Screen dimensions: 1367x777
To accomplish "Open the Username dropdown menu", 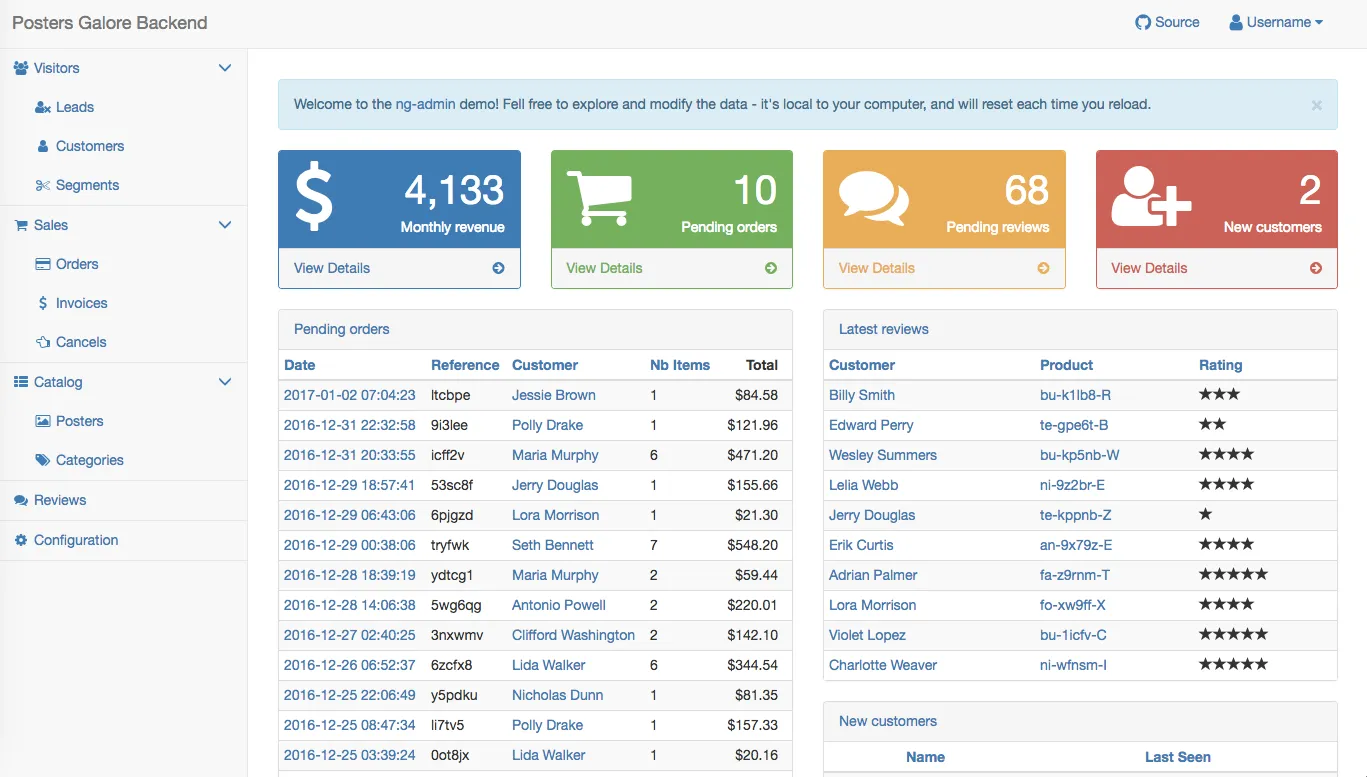I will tap(1276, 22).
